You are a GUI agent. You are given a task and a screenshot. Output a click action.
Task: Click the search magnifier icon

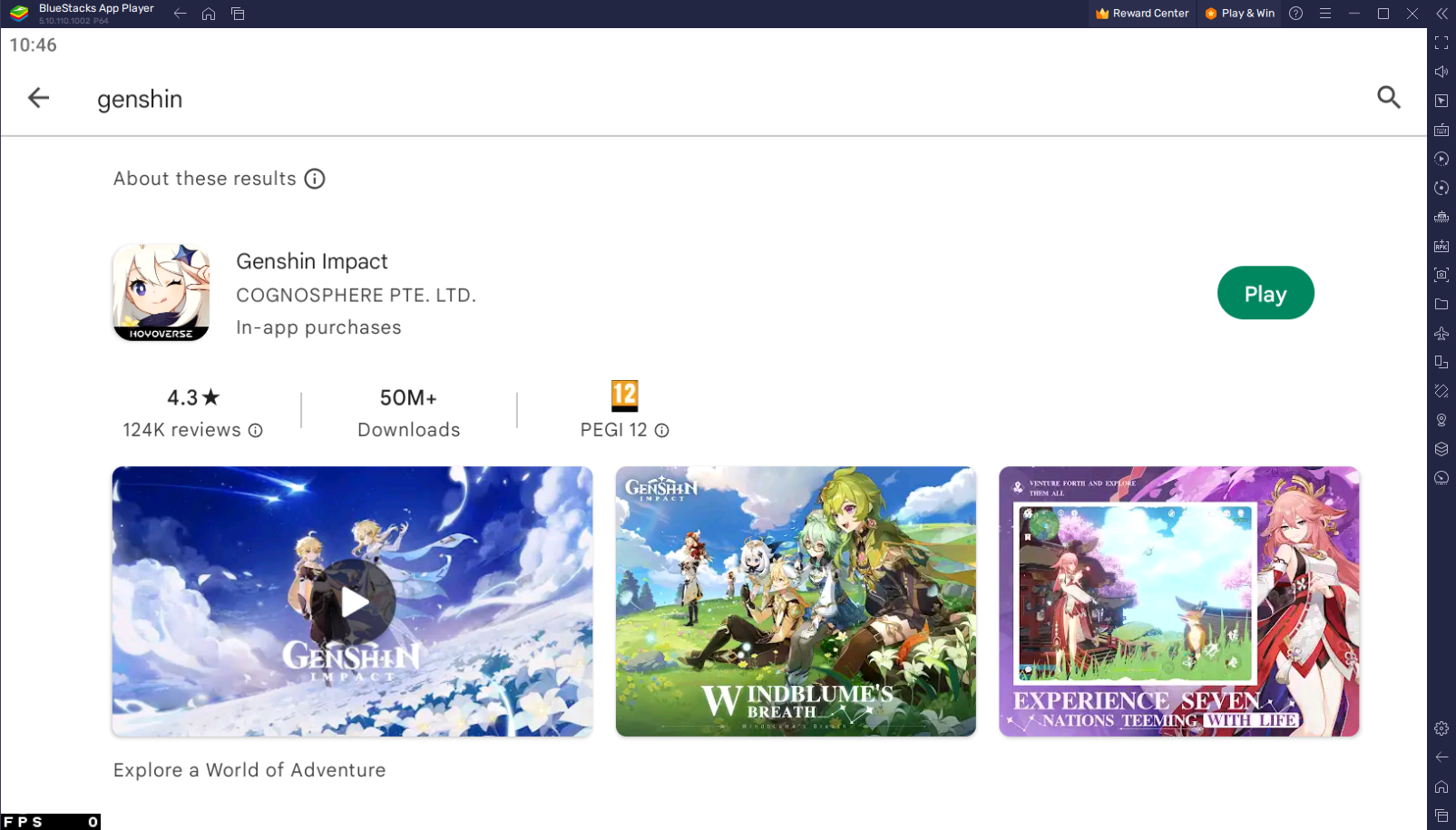click(1388, 97)
